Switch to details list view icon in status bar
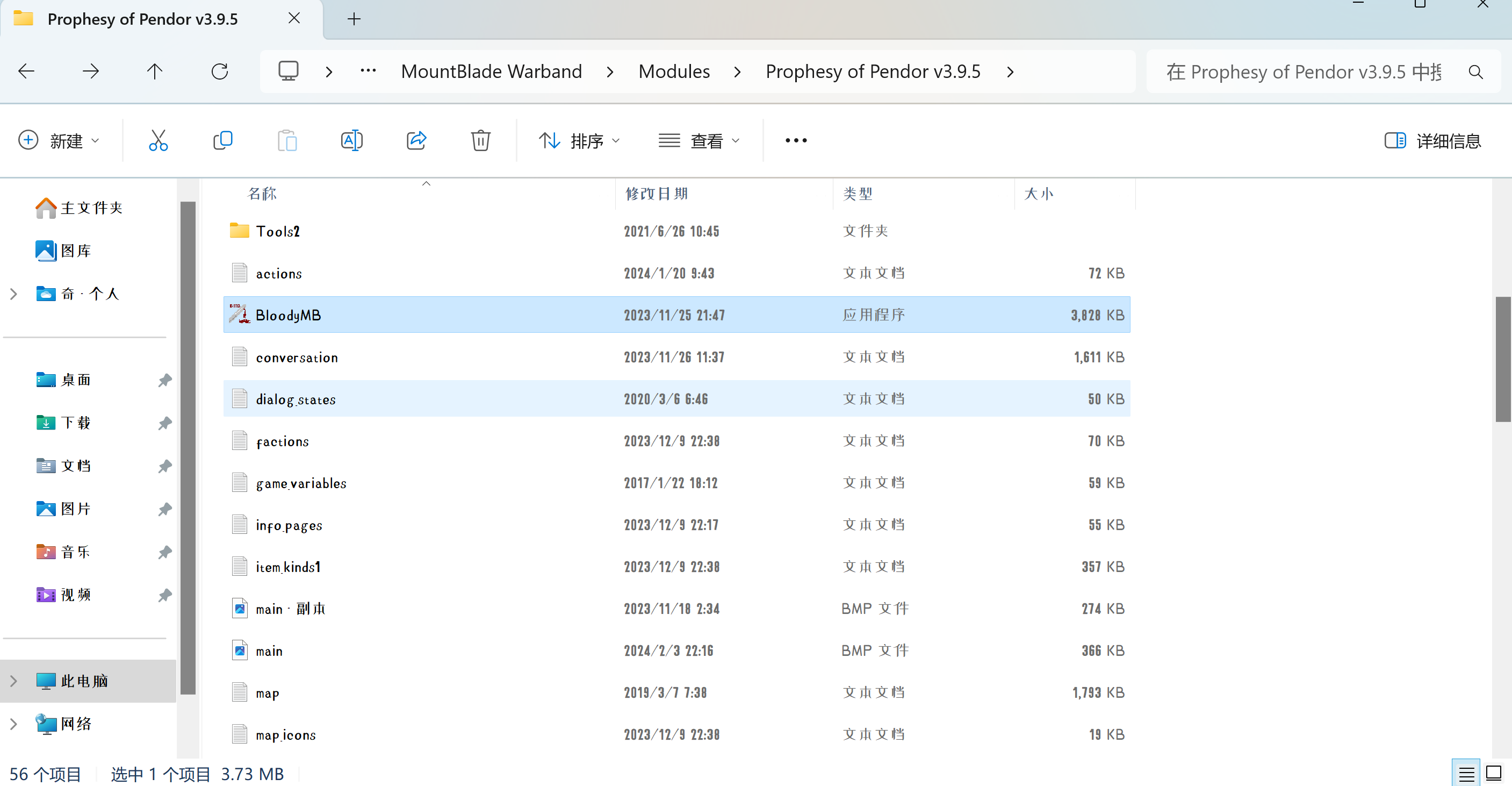 pos(1466,774)
